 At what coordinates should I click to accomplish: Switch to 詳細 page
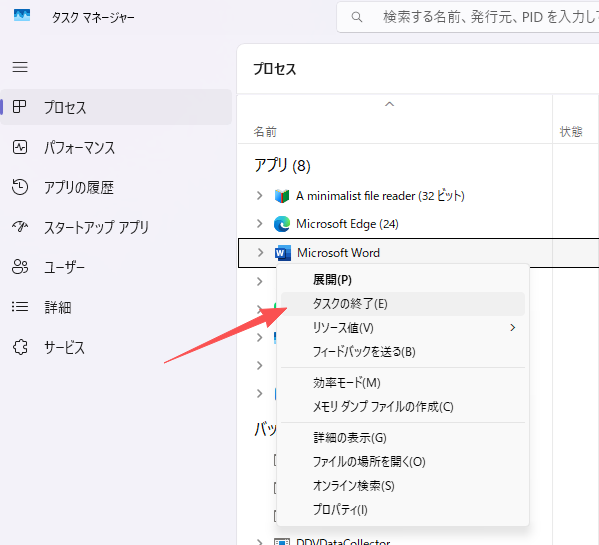pyautogui.click(x=116, y=307)
